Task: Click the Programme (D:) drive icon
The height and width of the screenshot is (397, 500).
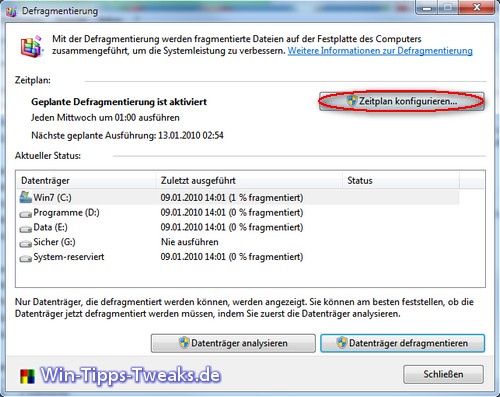Action: [x=25, y=214]
